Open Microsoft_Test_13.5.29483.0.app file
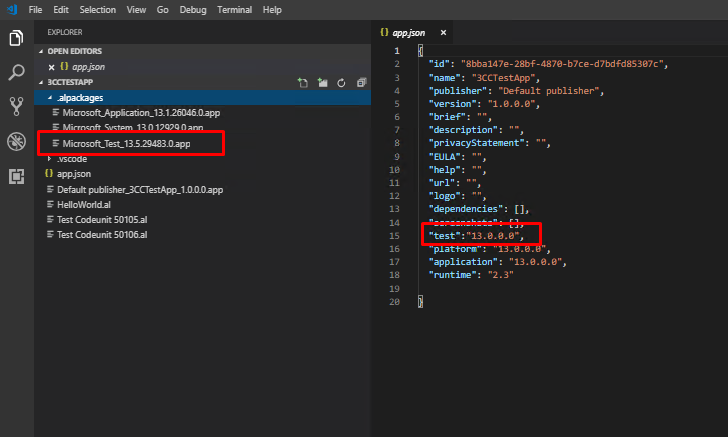The image size is (728, 437). pos(126,143)
